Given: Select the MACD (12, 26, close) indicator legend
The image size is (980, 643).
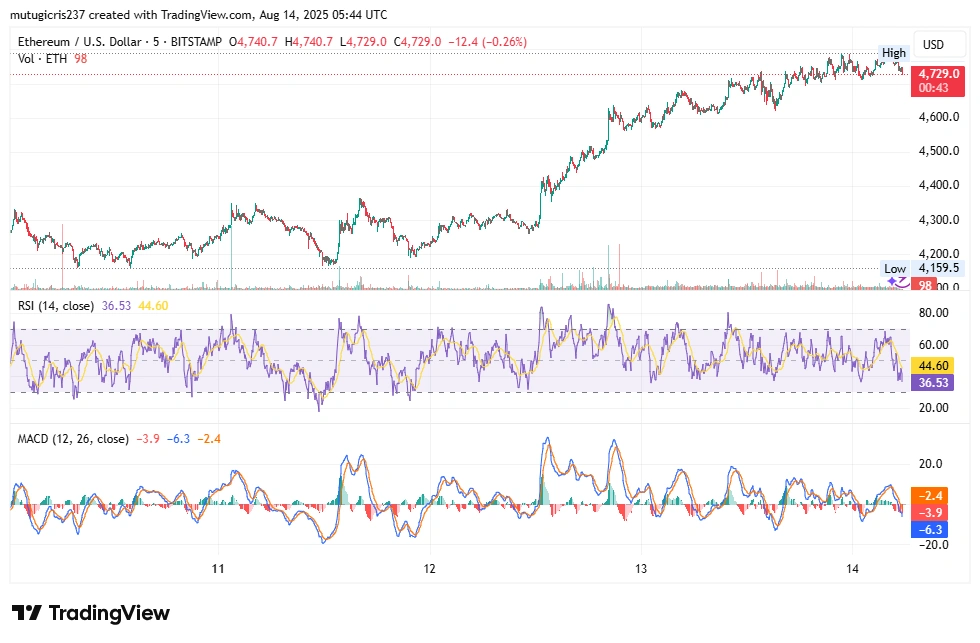Looking at the screenshot, I should [73, 439].
